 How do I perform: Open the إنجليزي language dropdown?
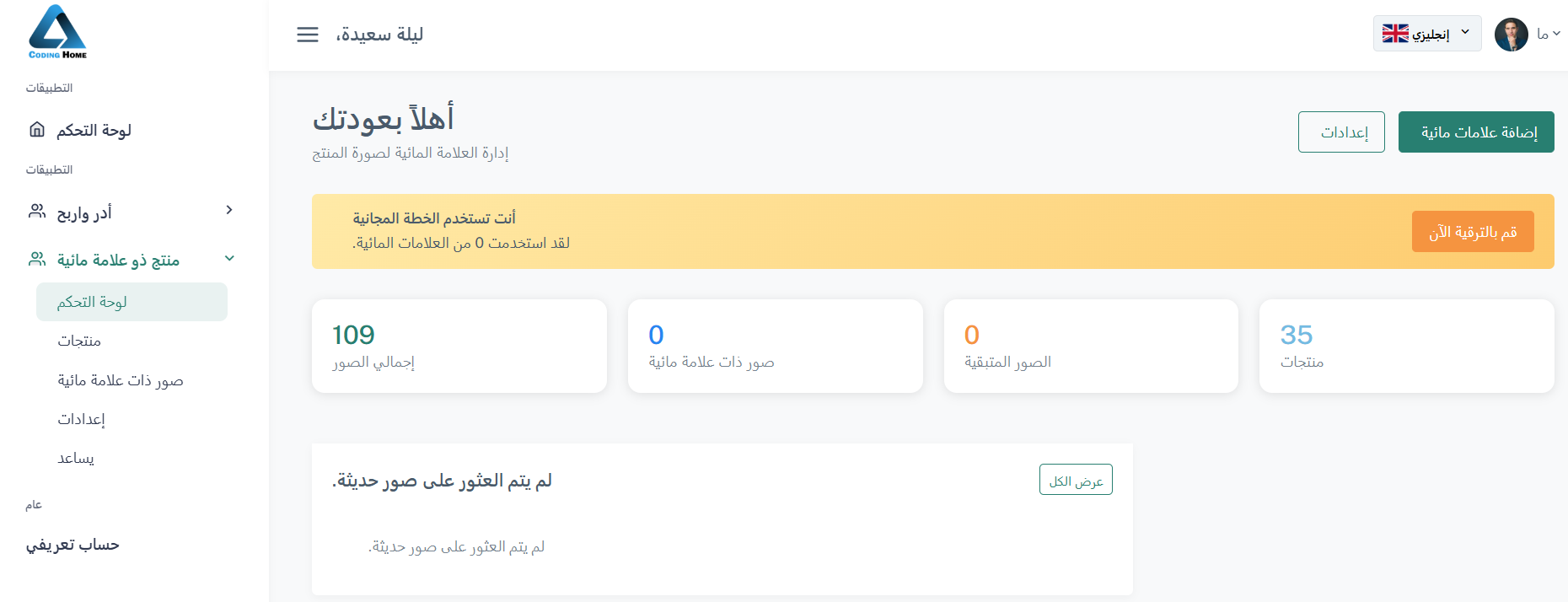click(1427, 34)
